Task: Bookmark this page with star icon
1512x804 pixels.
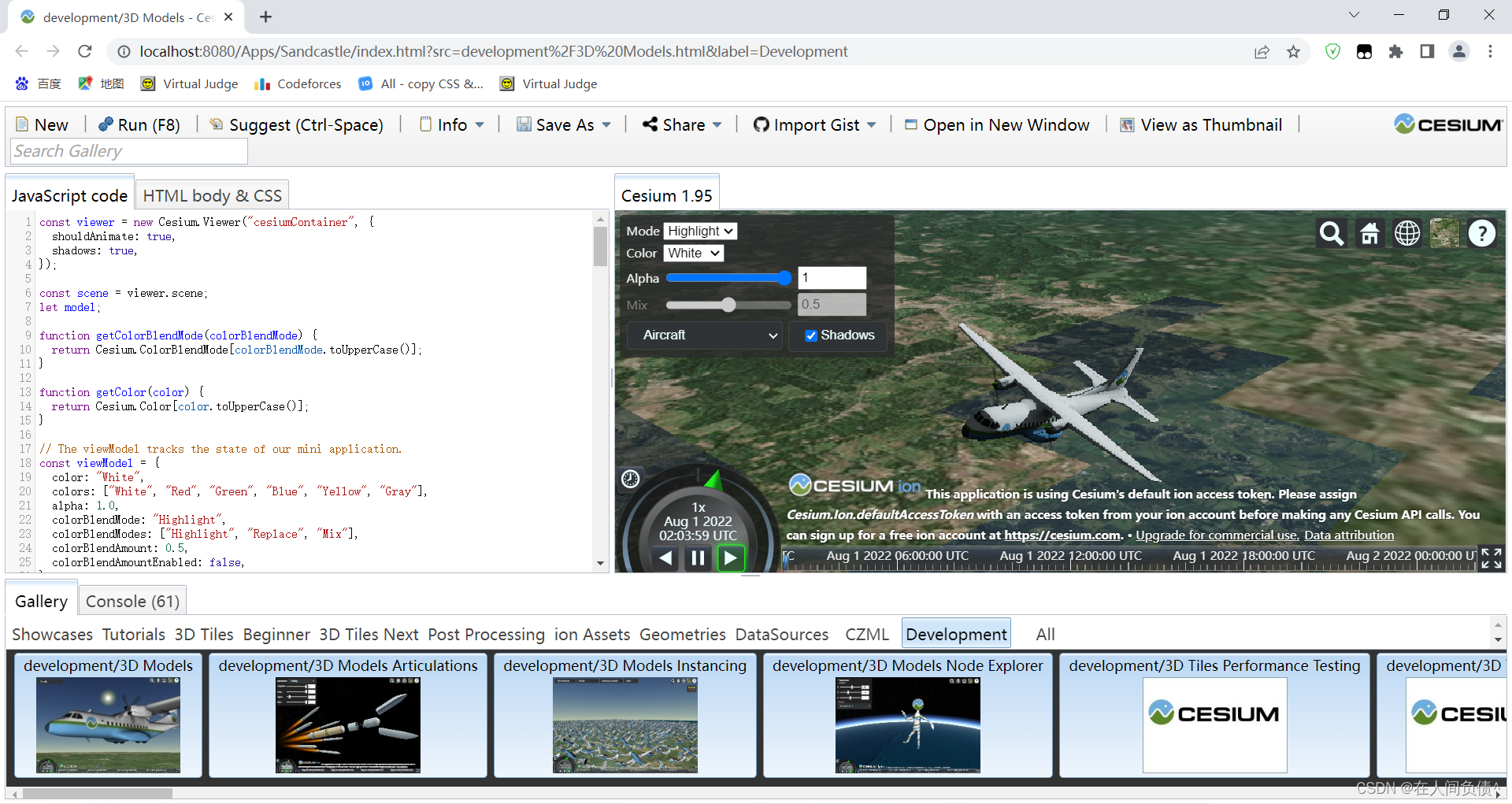Action: tap(1293, 51)
